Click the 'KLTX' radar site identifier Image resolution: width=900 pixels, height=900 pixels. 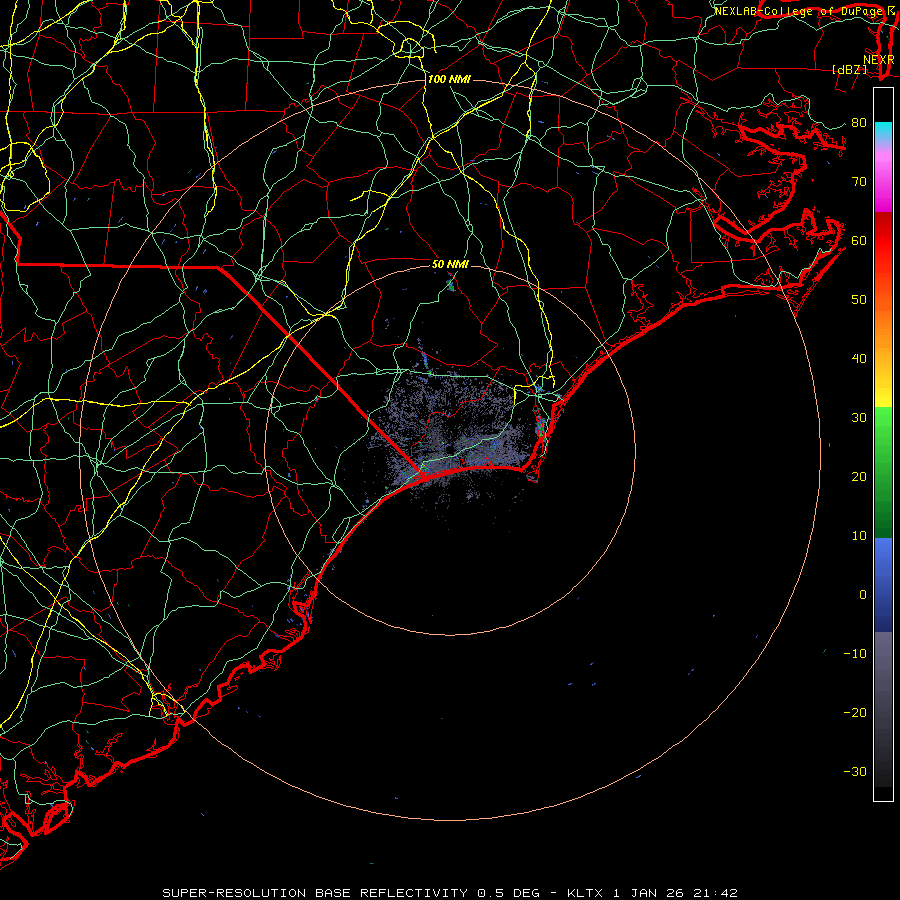[585, 893]
